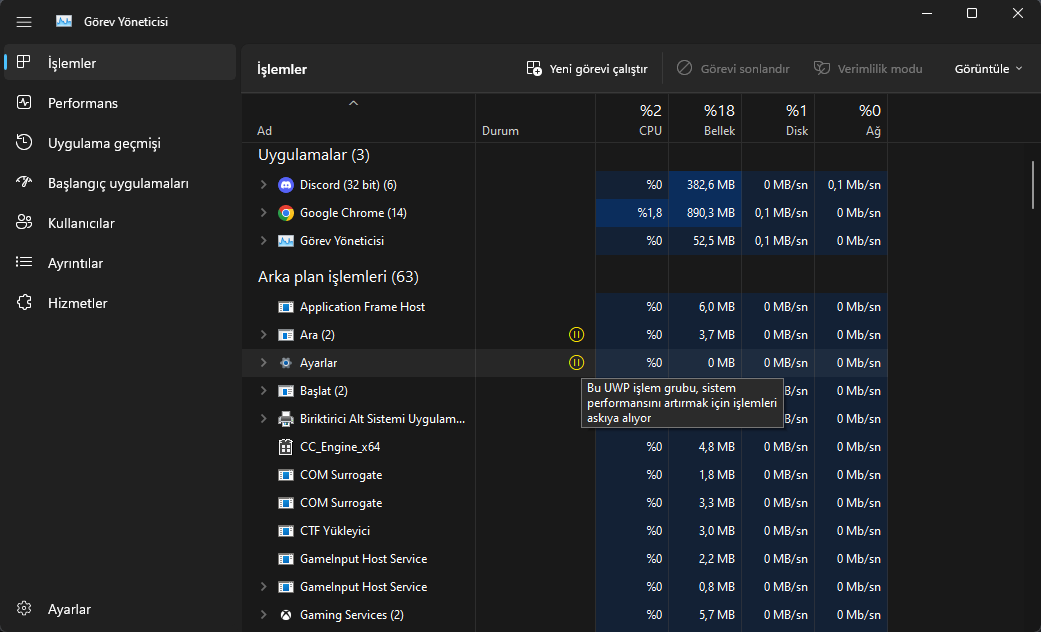Click the Gaming Services Xbox icon
1041x632 pixels.
[286, 615]
